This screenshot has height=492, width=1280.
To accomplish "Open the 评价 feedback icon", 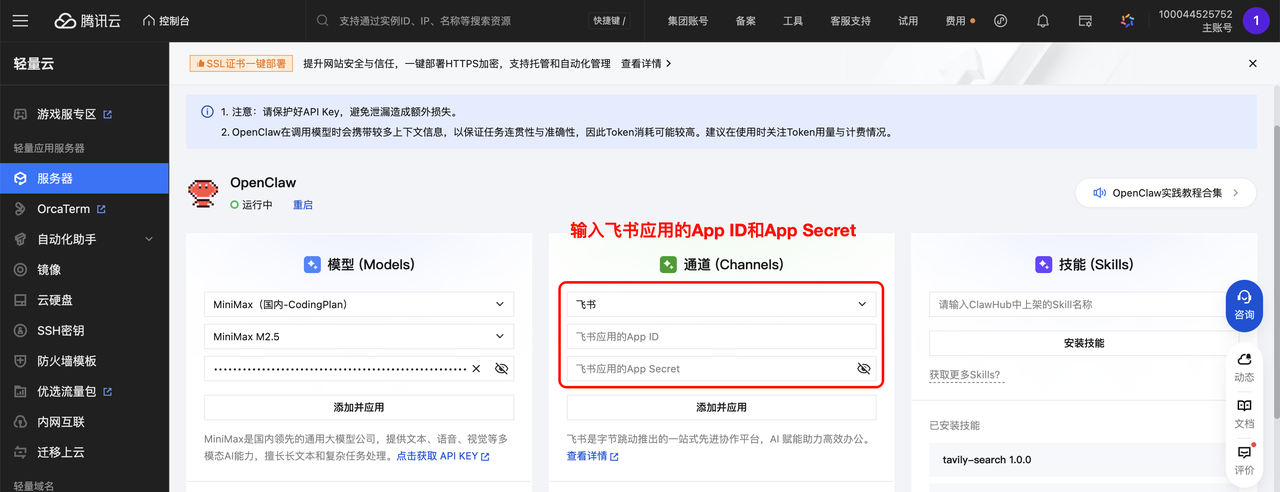I will point(1244,460).
